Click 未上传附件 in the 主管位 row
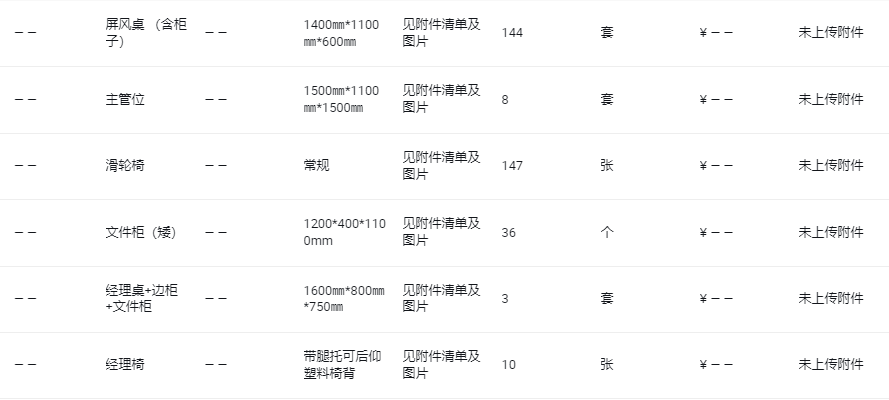The width and height of the screenshot is (889, 400). point(831,99)
